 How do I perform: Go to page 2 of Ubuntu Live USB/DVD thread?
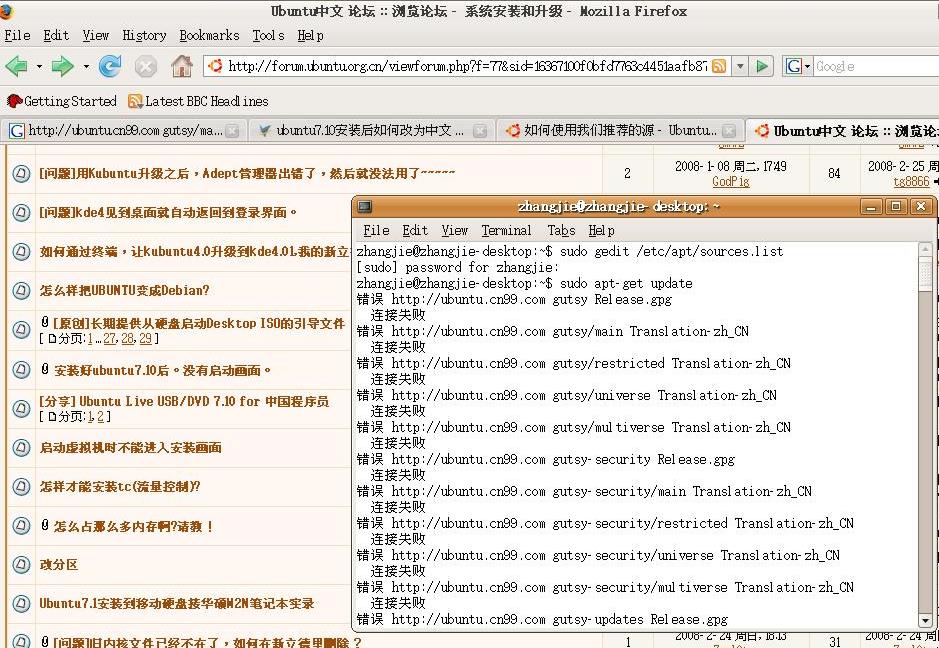(x=100, y=417)
